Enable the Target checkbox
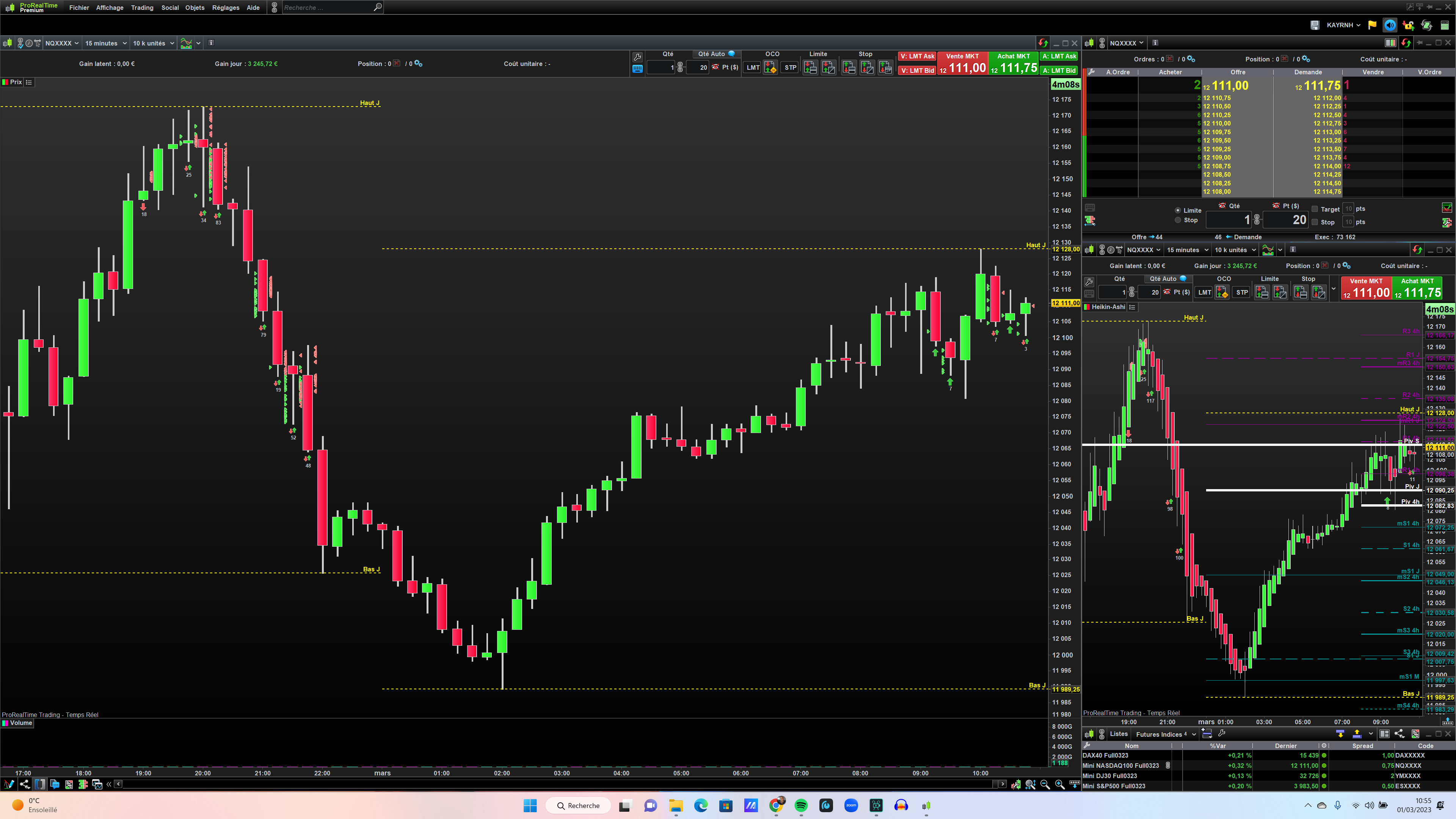Screen dimensions: 1456x819 [1315, 209]
